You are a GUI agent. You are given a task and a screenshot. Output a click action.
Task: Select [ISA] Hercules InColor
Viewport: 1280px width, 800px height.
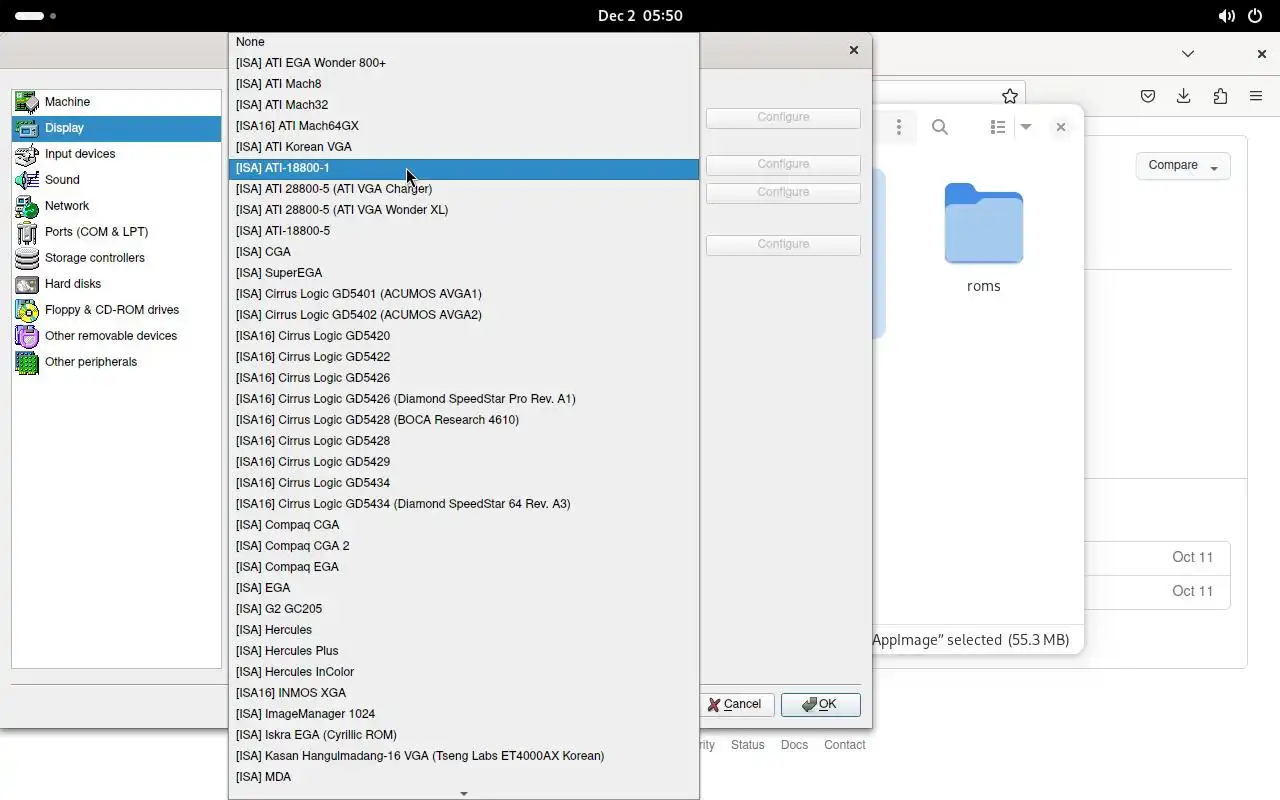pyautogui.click(x=464, y=672)
